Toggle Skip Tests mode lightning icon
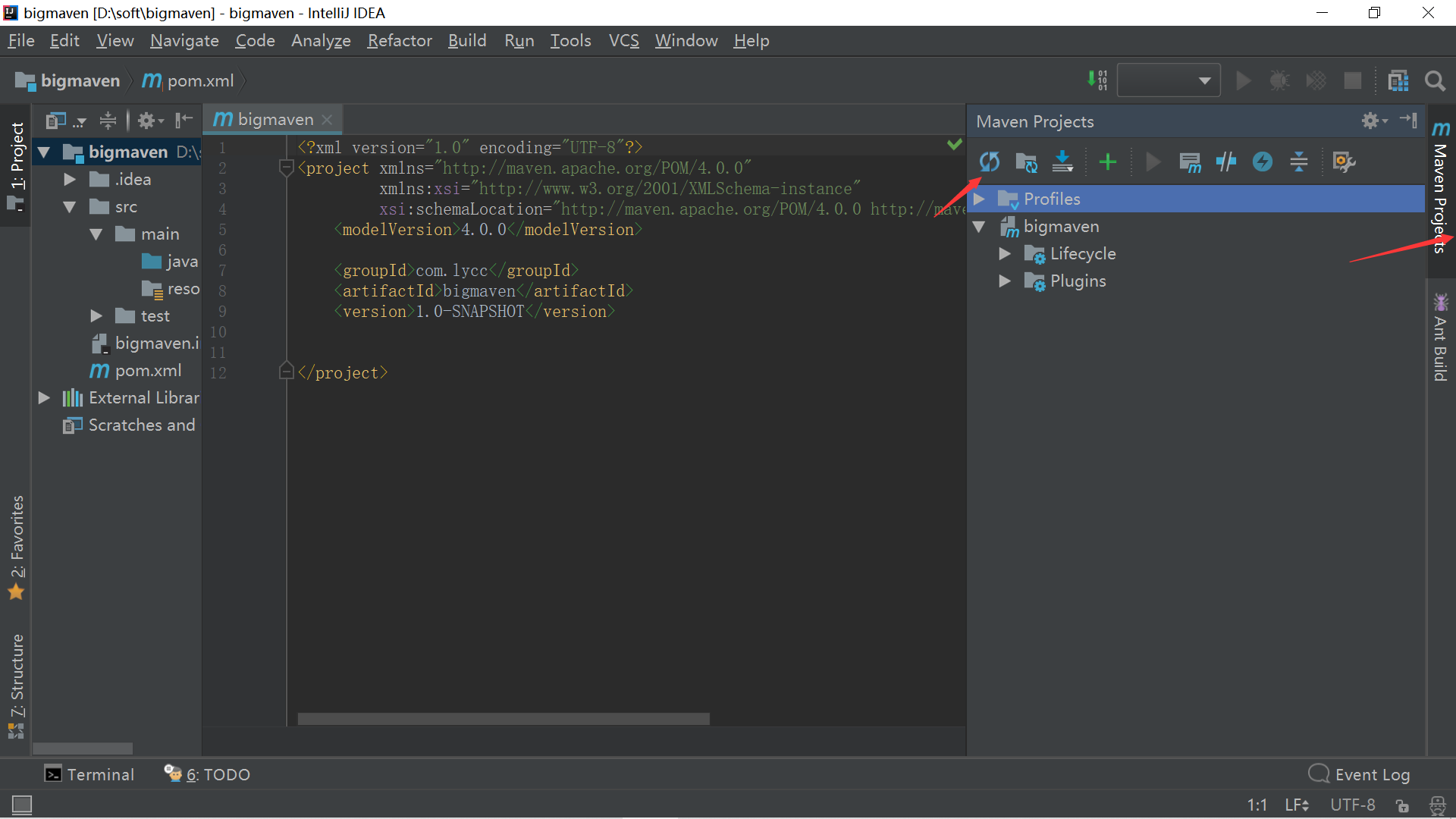Viewport: 1456px width, 819px height. point(1262,162)
